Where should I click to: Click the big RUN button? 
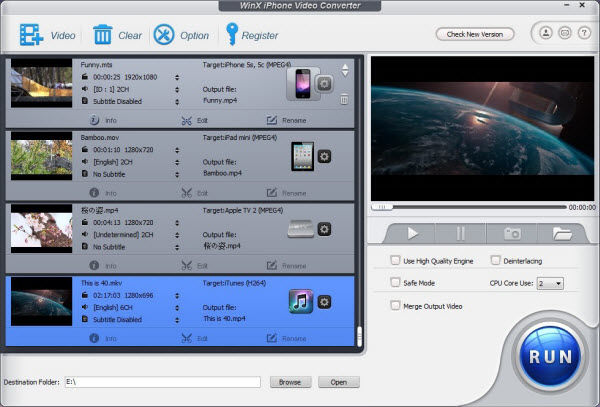point(550,357)
